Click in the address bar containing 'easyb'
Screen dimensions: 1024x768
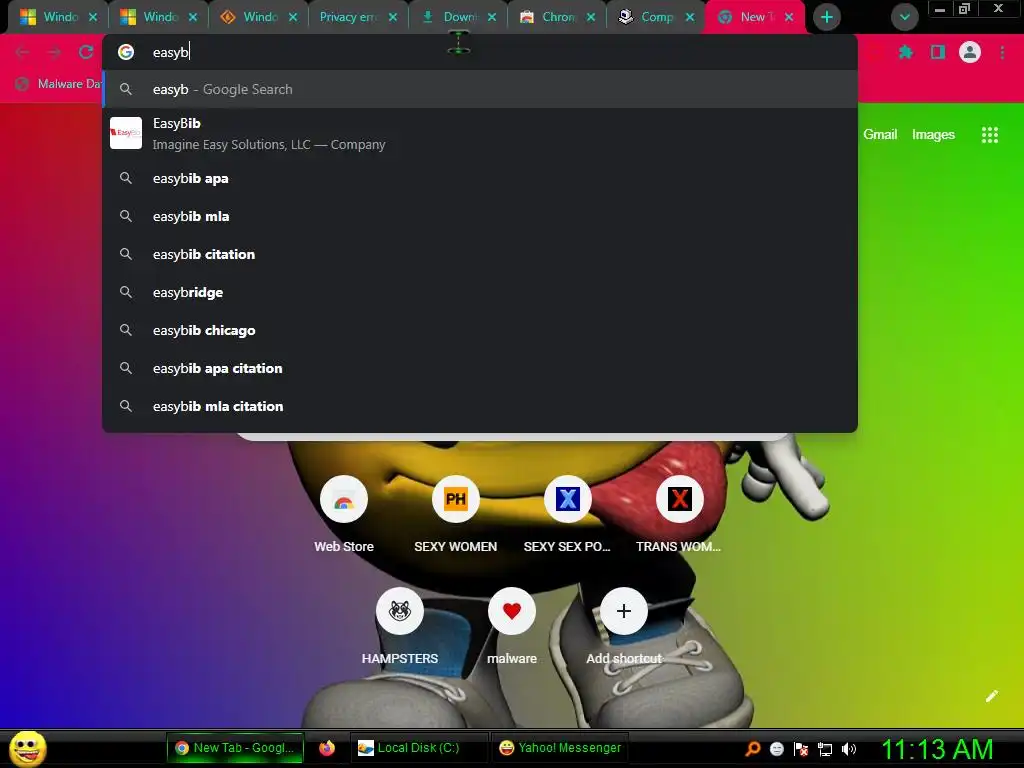[480, 52]
